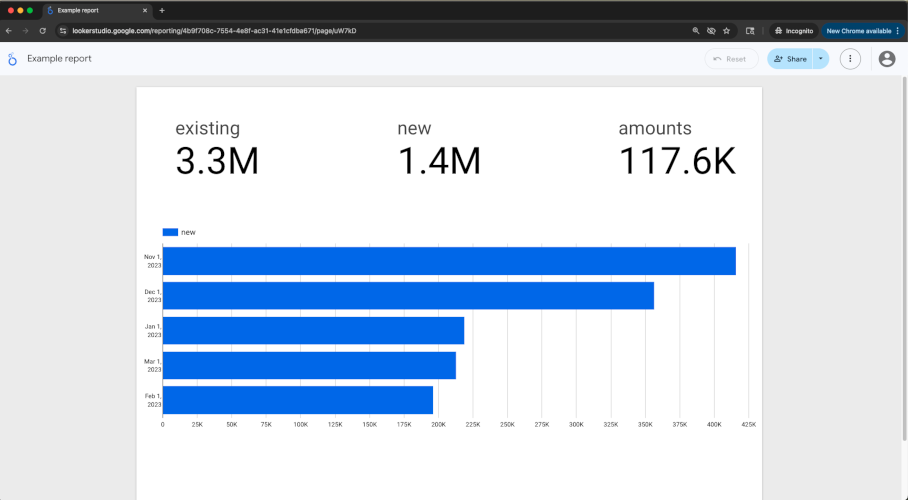Go back using the browser back arrow
This screenshot has height=500, width=908.
click(9, 31)
